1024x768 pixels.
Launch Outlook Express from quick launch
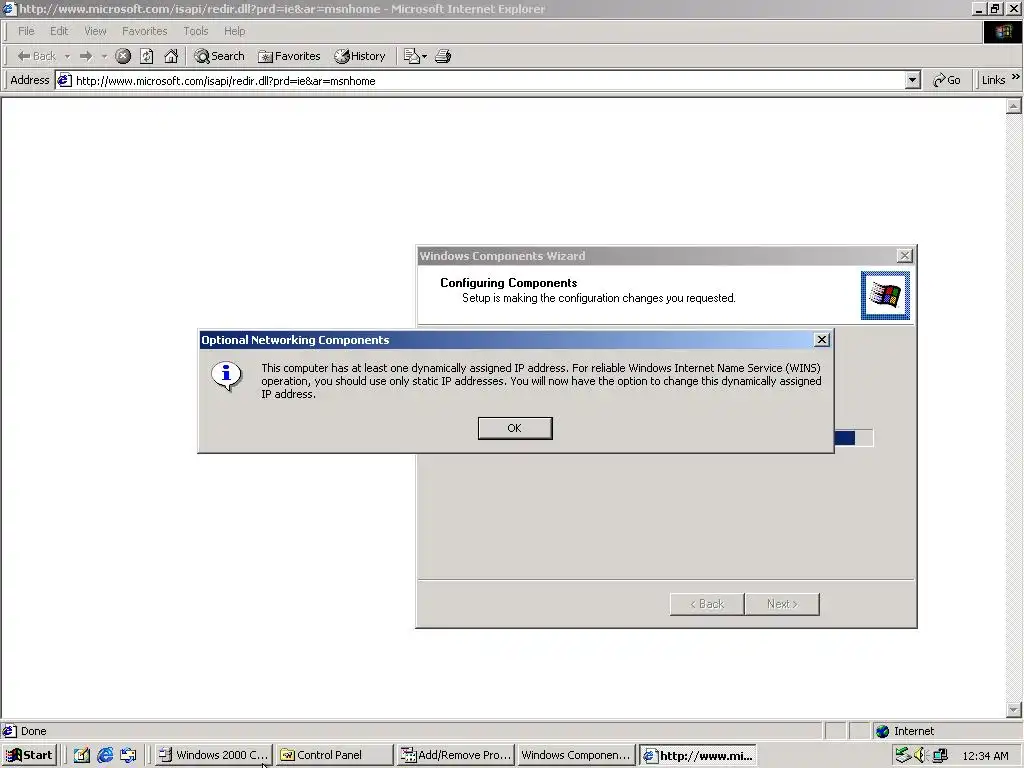click(128, 755)
